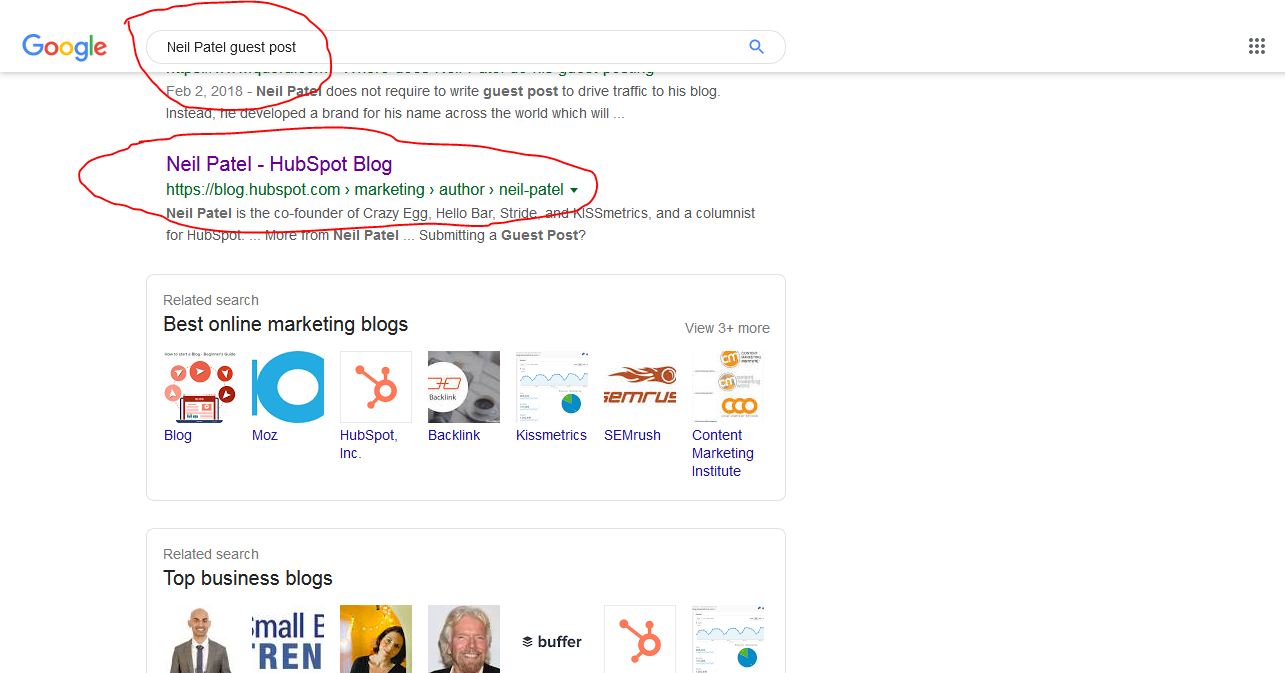Image resolution: width=1285 pixels, height=673 pixels.
Task: Open the woman on yellow background thumbnail
Action: 376,639
